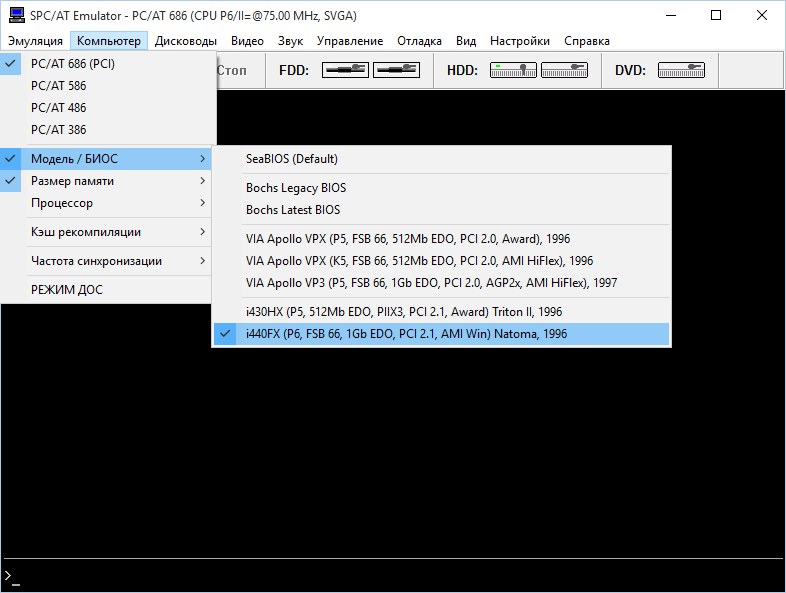Open the Настройки menu

pyautogui.click(x=520, y=41)
